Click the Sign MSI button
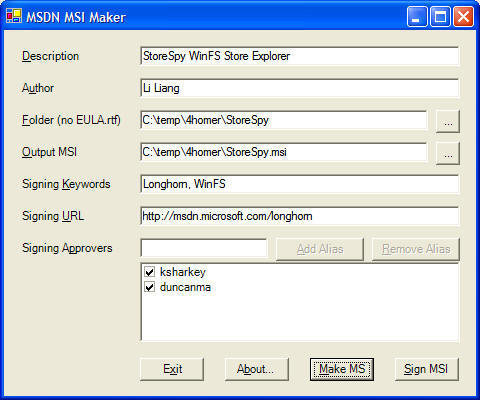 point(427,369)
